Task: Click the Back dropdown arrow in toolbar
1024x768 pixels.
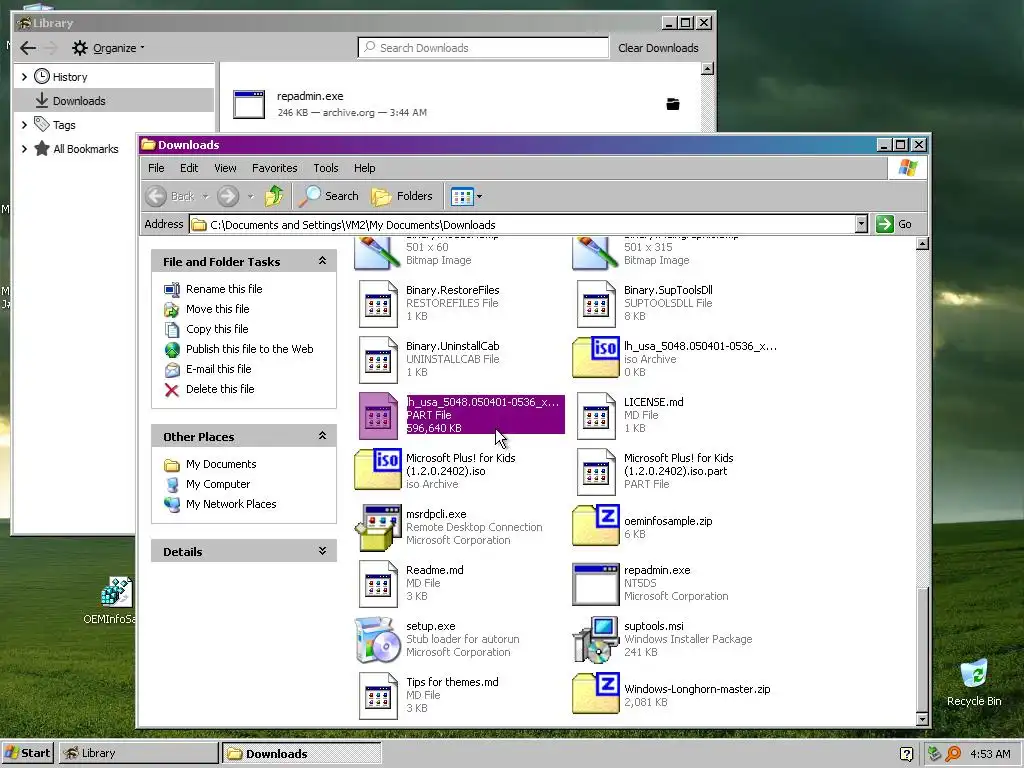Action: pos(205,196)
